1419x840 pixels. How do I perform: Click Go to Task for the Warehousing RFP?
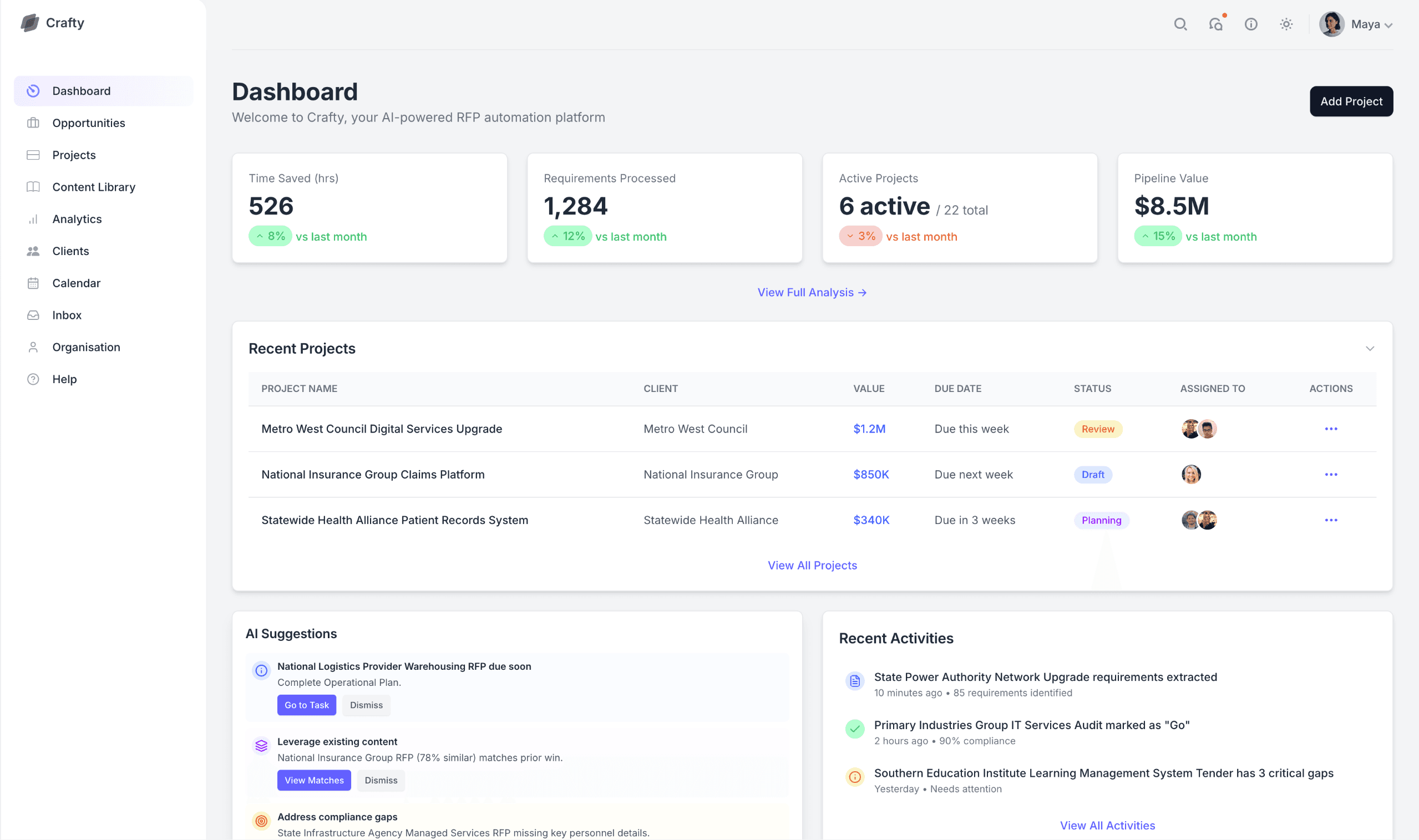tap(306, 705)
